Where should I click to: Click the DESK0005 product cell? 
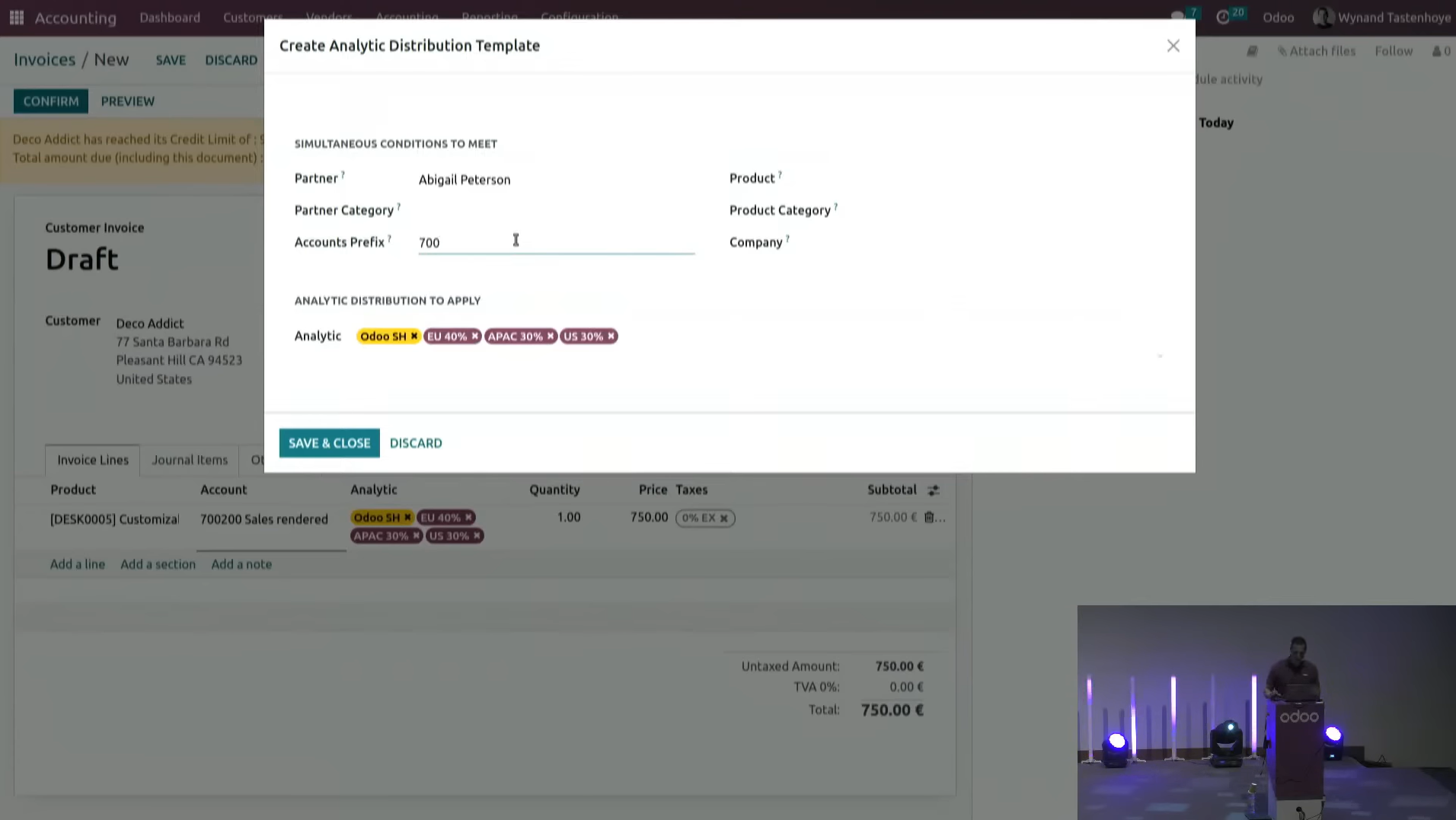tap(114, 519)
